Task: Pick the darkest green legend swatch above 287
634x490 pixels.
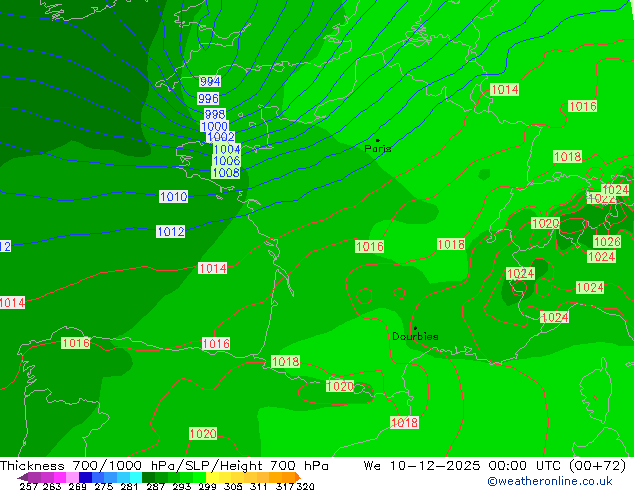Action: pos(148,477)
